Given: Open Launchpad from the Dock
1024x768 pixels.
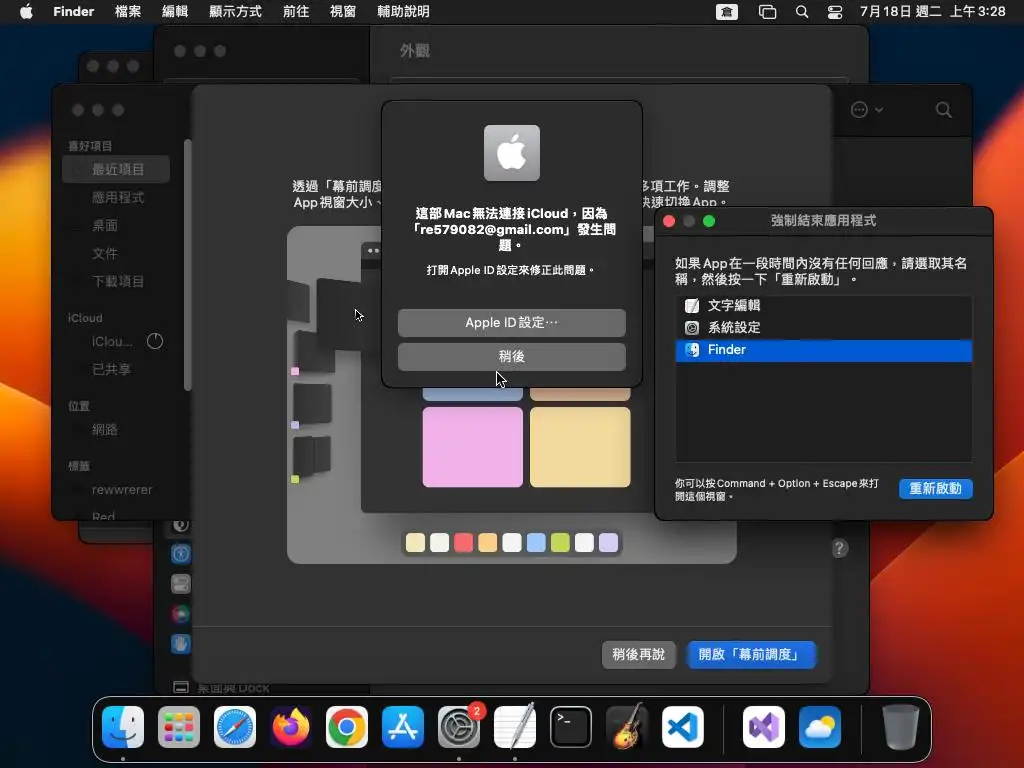Looking at the screenshot, I should 179,727.
